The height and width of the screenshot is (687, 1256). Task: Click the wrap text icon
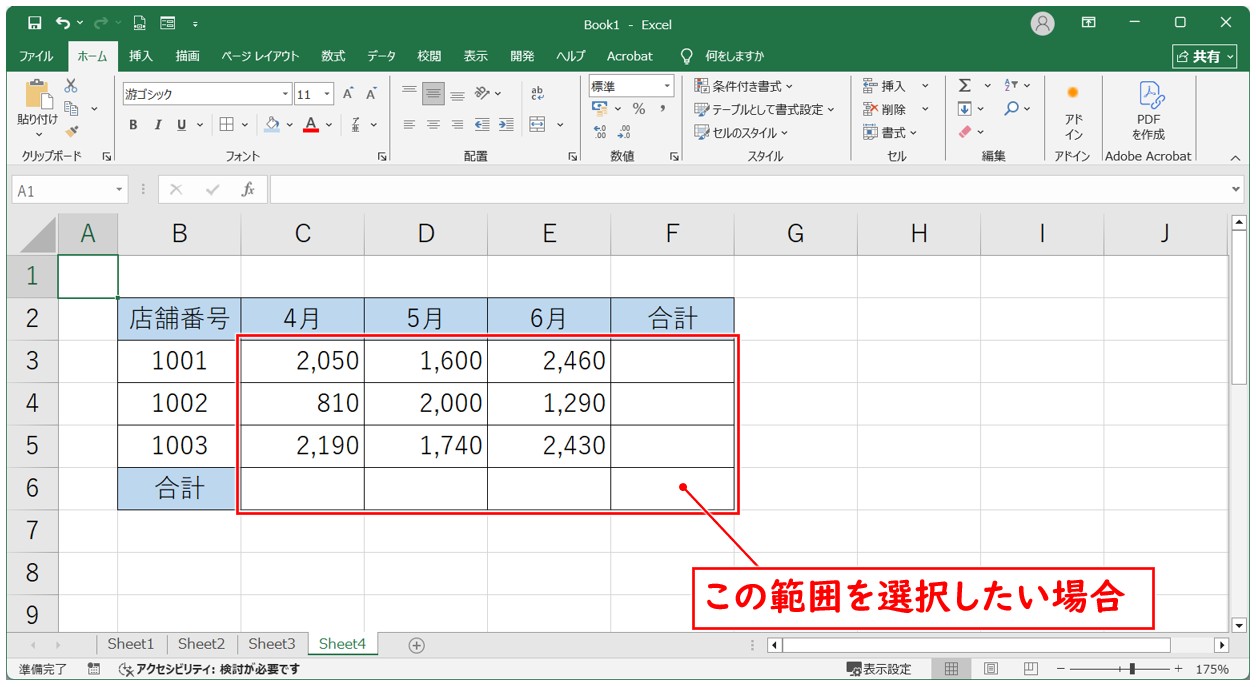click(538, 93)
